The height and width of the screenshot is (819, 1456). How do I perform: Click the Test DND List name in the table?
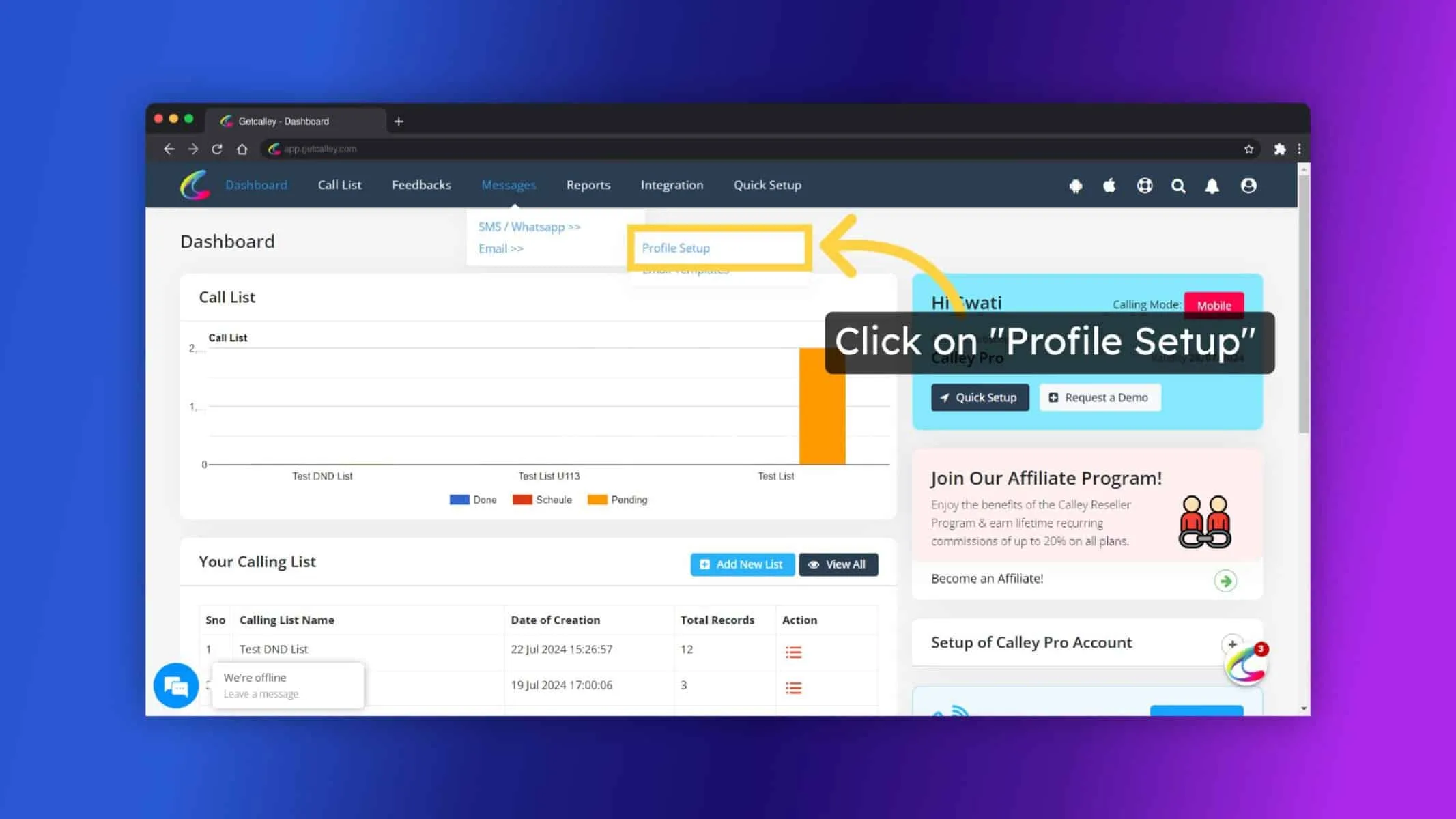(273, 649)
